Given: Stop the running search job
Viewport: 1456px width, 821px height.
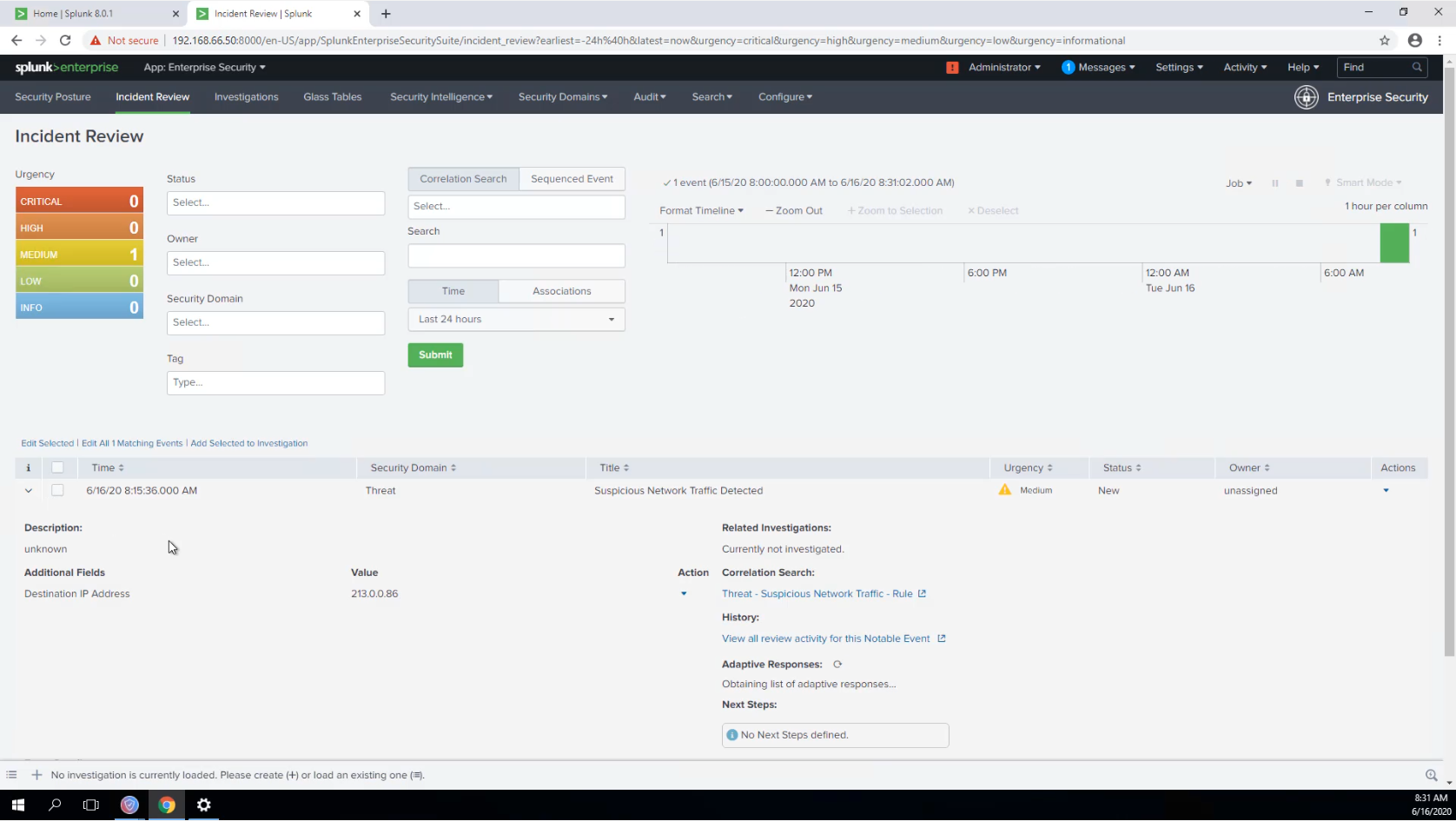Looking at the screenshot, I should click(x=1300, y=183).
